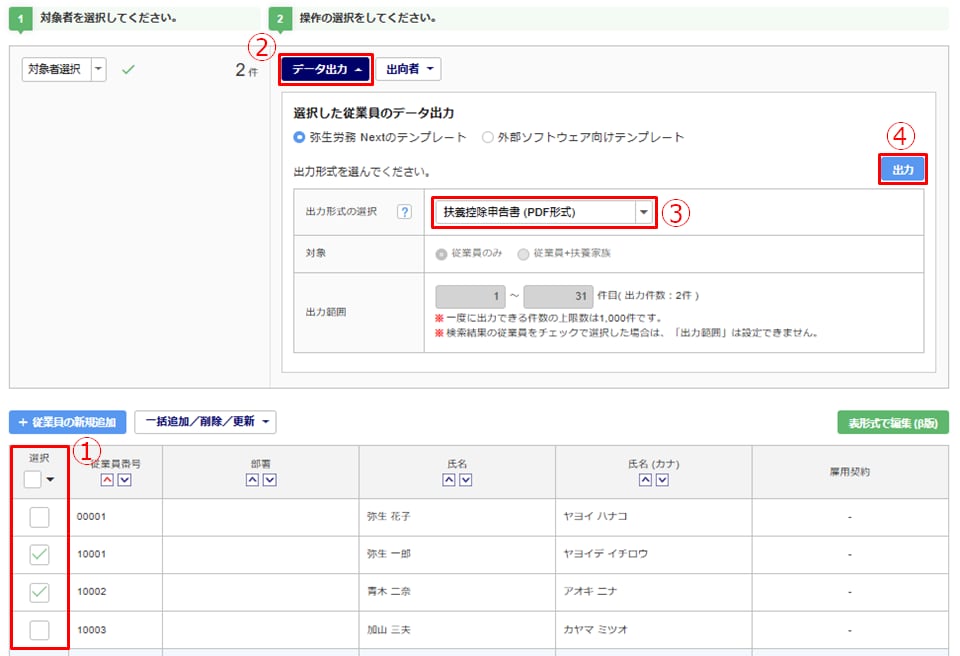The image size is (960, 656).
Task: Check the box for employee 10003
Action: click(x=39, y=629)
